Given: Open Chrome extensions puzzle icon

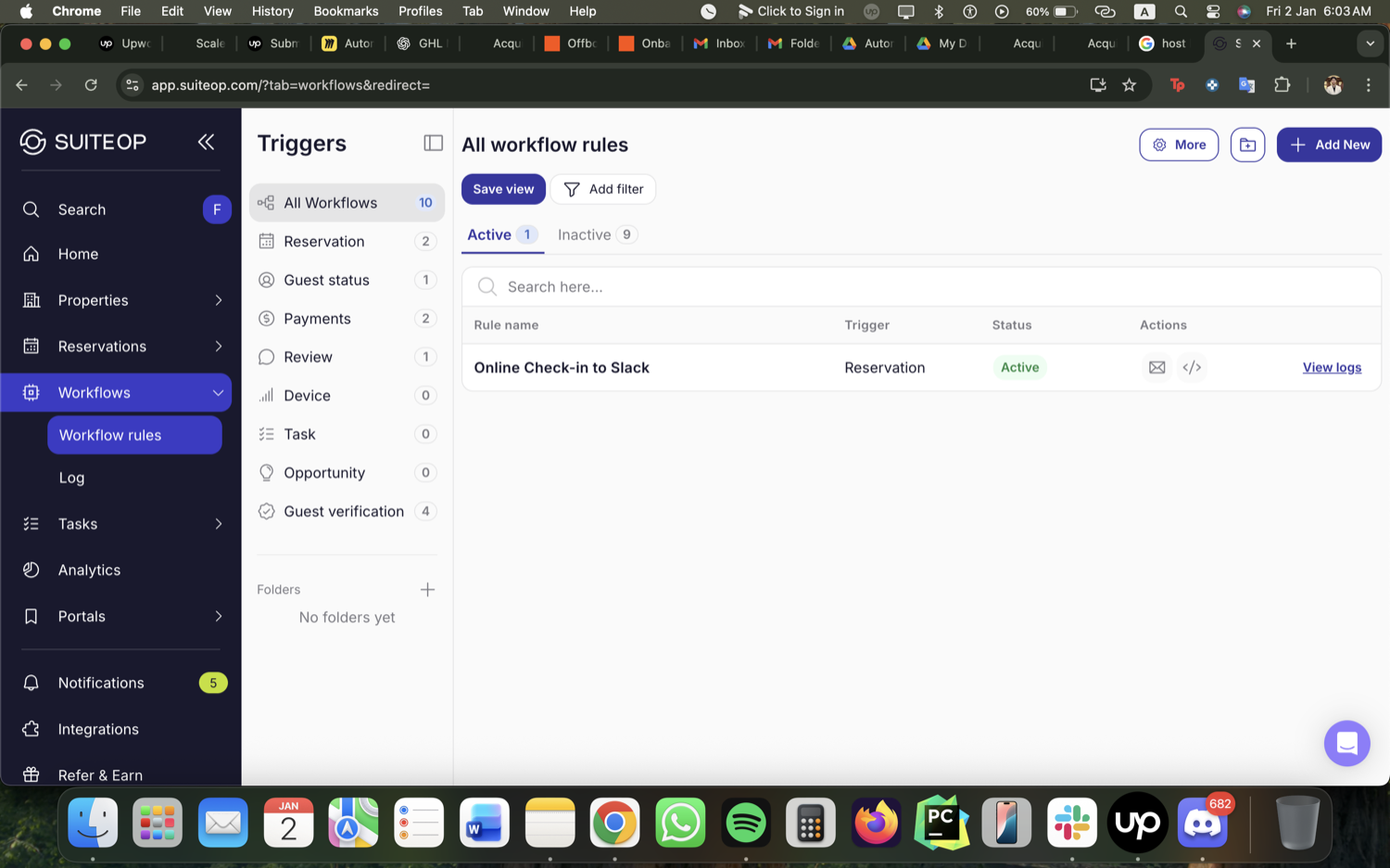Looking at the screenshot, I should pos(1282,85).
